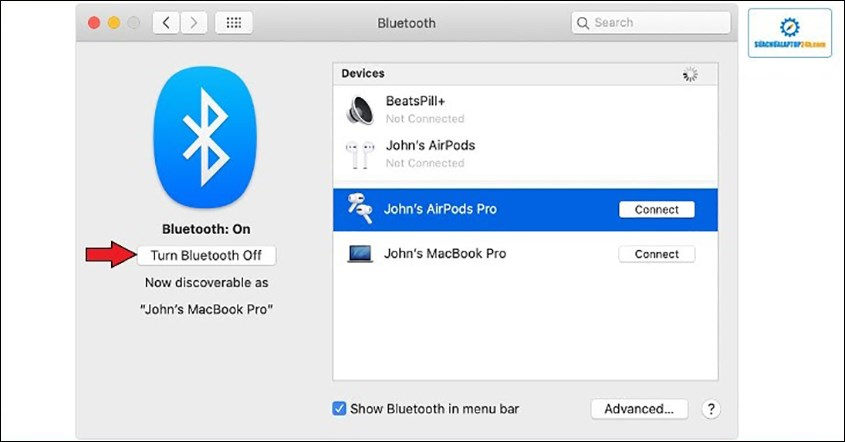
Task: Click Not Connected under John's AirPods
Action: click(425, 163)
